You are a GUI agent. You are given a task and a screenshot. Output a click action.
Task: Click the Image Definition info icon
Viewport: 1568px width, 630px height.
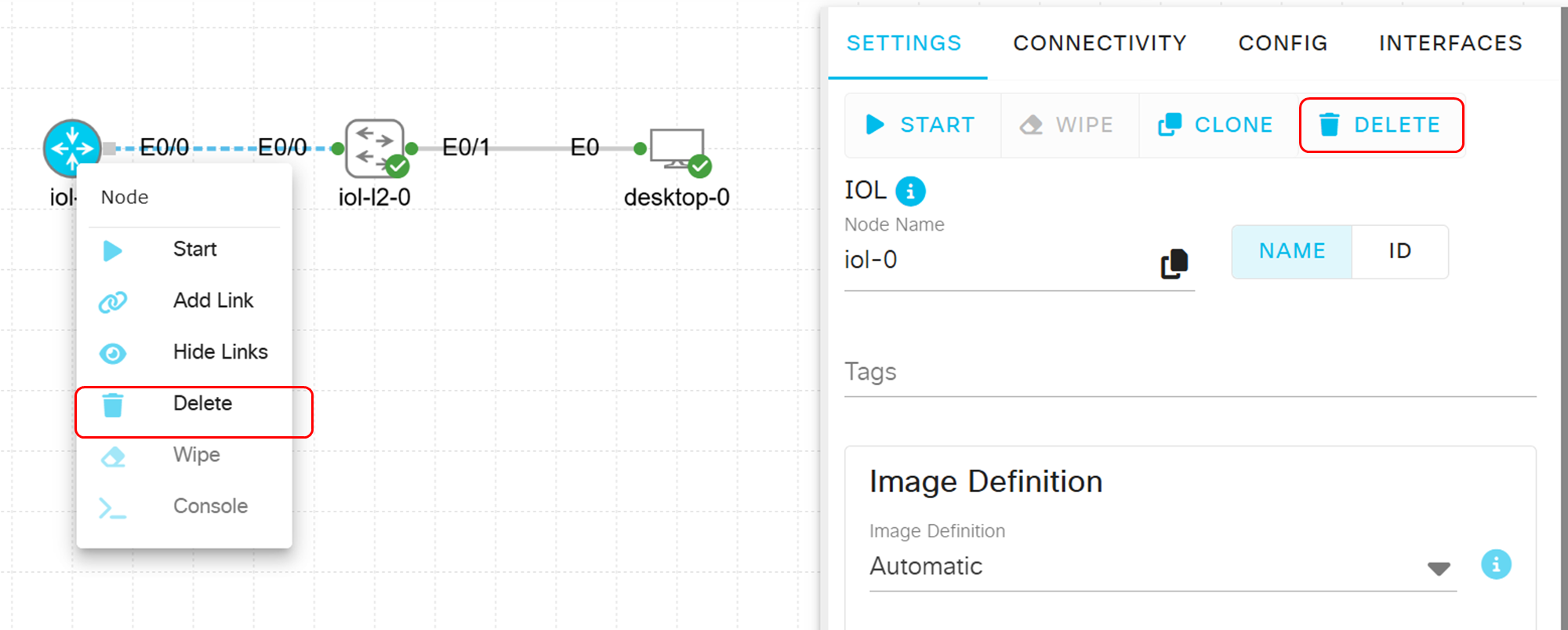coord(1495,564)
